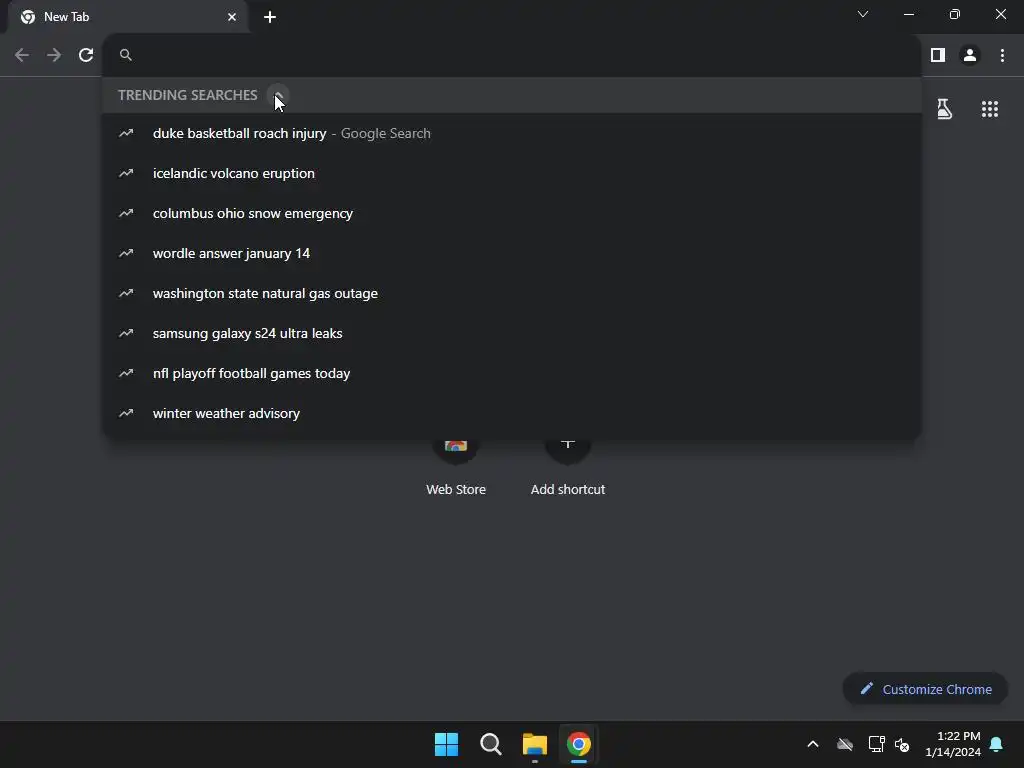1024x768 pixels.
Task: Click Add shortcut tile
Action: tap(568, 467)
